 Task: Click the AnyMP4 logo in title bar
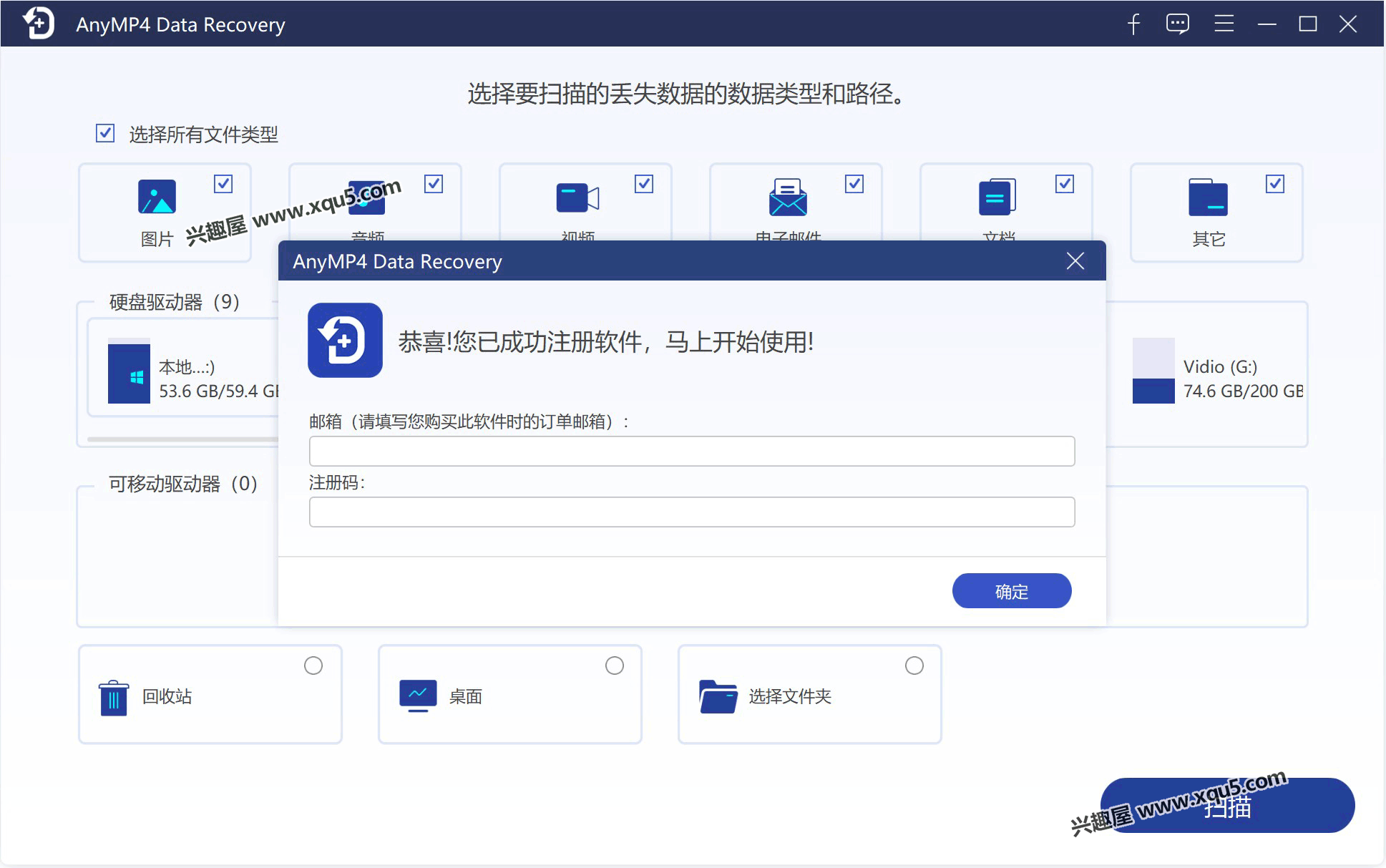[x=39, y=23]
